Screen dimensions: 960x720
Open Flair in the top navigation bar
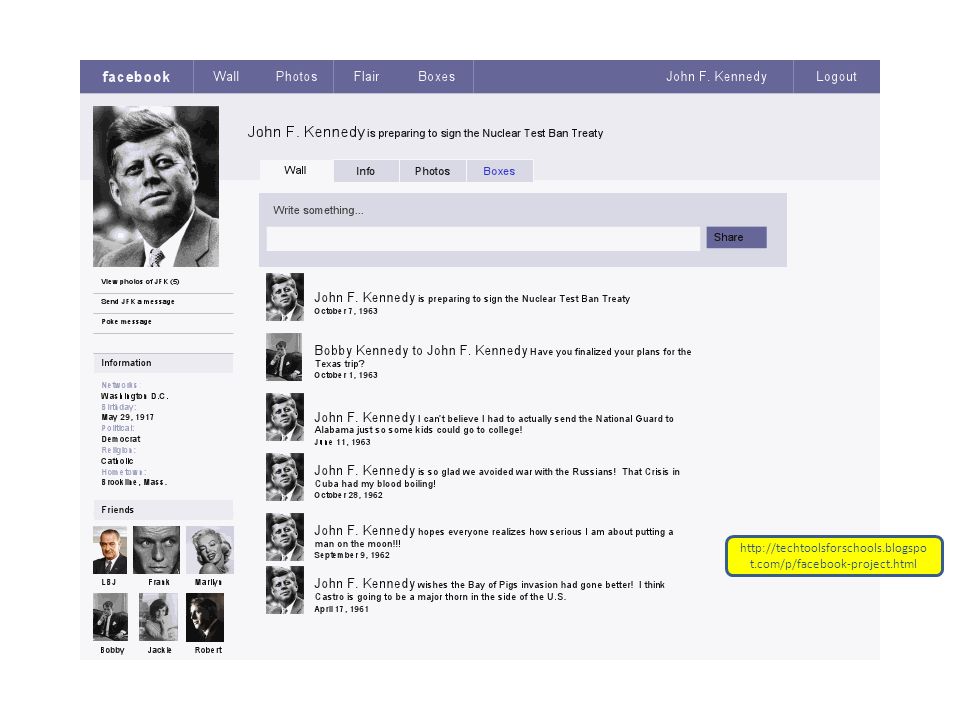coord(366,77)
